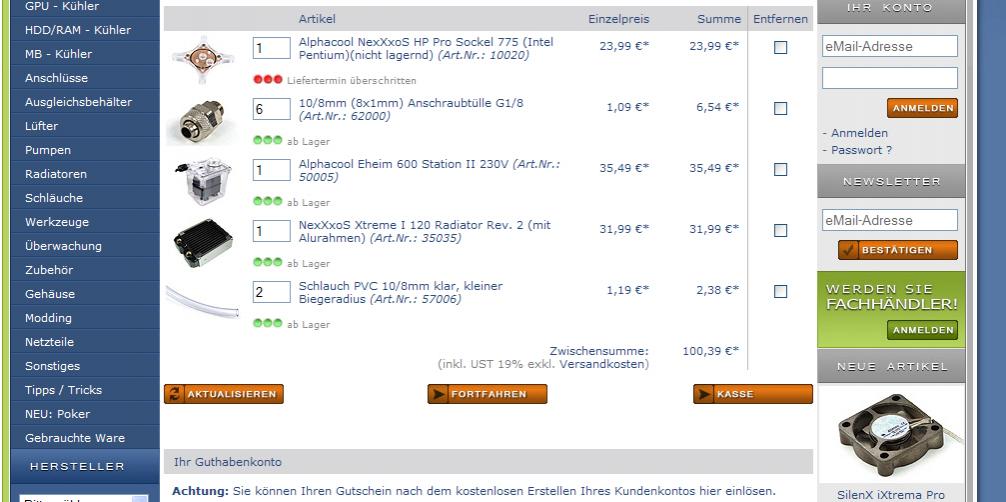The width and height of the screenshot is (1006, 502).
Task: Click the NexXxoS HP Pro waterblock thumbnail
Action: coord(203,60)
